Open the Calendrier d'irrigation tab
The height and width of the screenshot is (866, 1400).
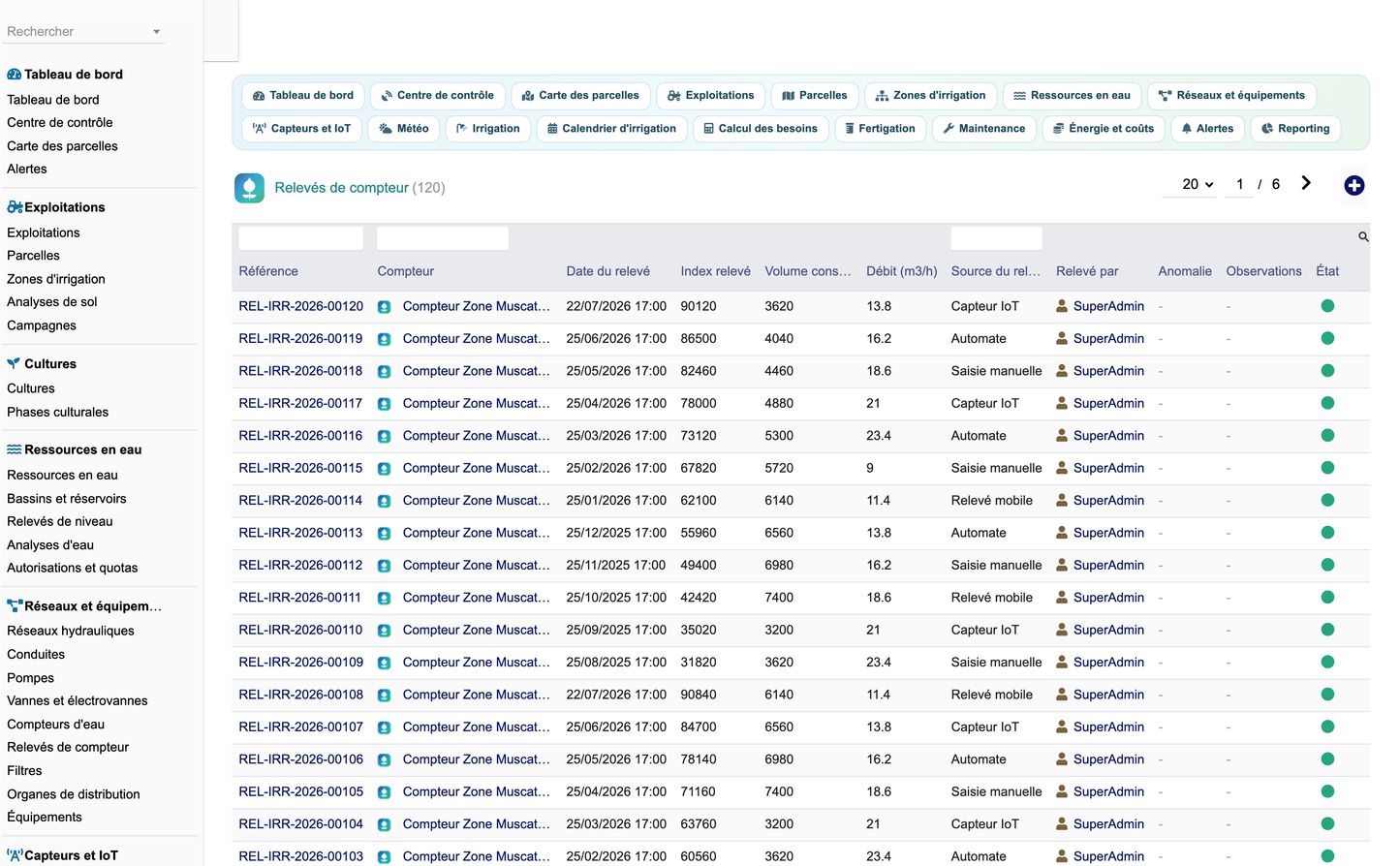612,129
